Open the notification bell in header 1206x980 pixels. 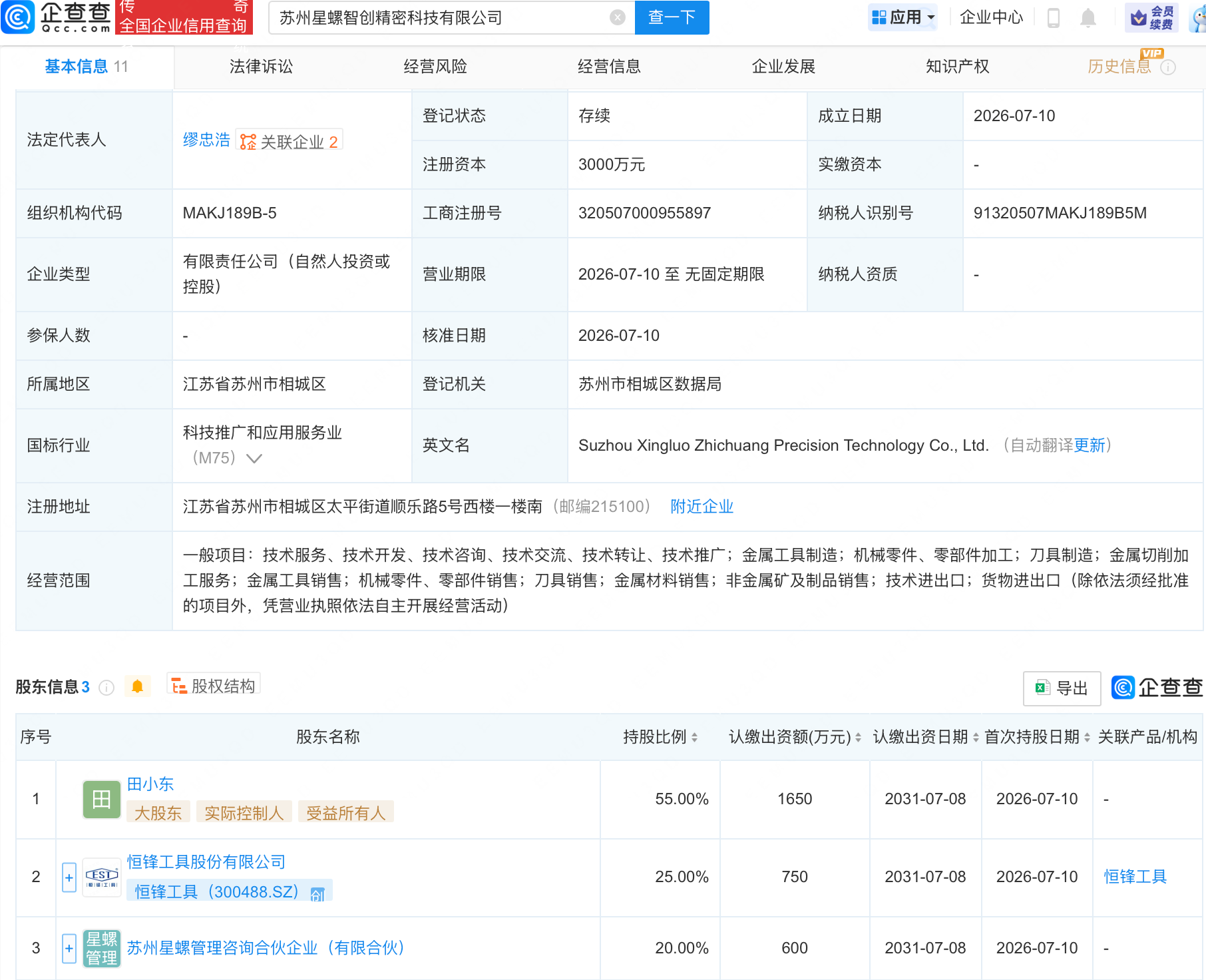[x=1088, y=17]
